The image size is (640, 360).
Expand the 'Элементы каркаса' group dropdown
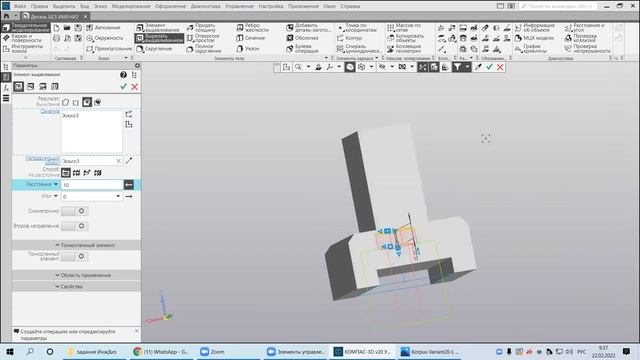(x=376, y=58)
